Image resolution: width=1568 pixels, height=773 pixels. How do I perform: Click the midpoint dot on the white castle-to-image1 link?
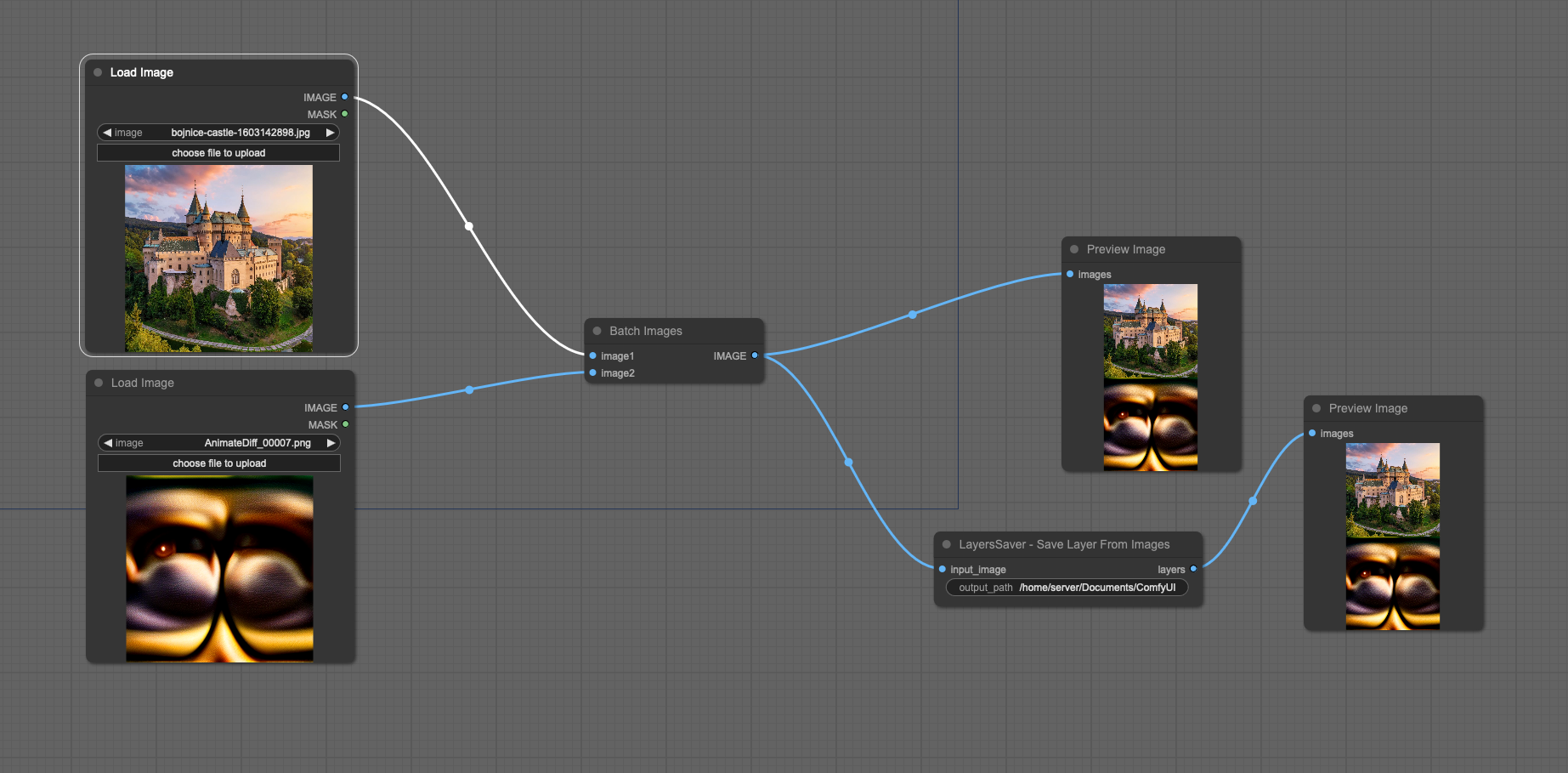[x=469, y=226]
